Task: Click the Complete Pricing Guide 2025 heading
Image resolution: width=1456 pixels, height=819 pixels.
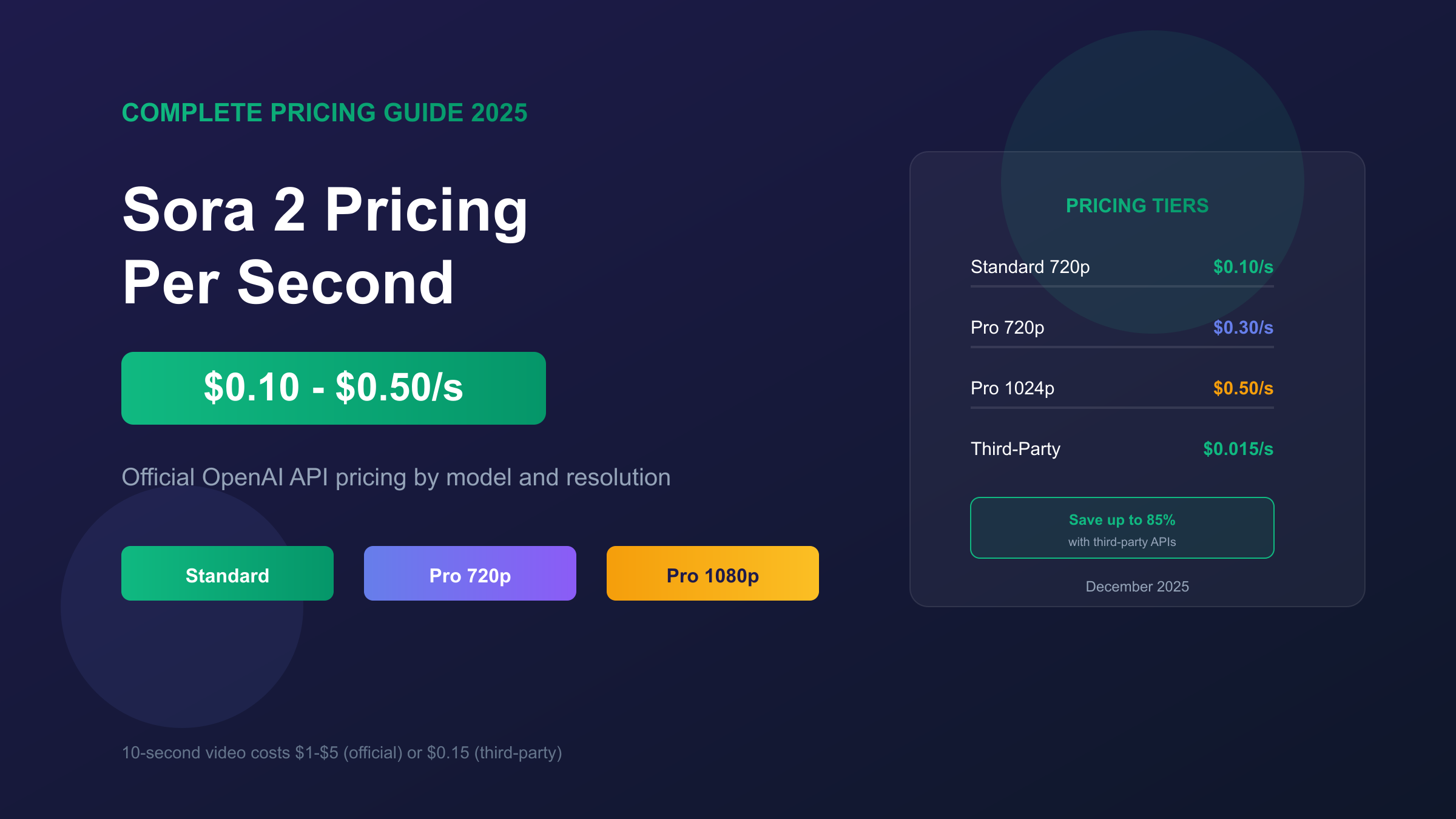Action: pos(325,113)
